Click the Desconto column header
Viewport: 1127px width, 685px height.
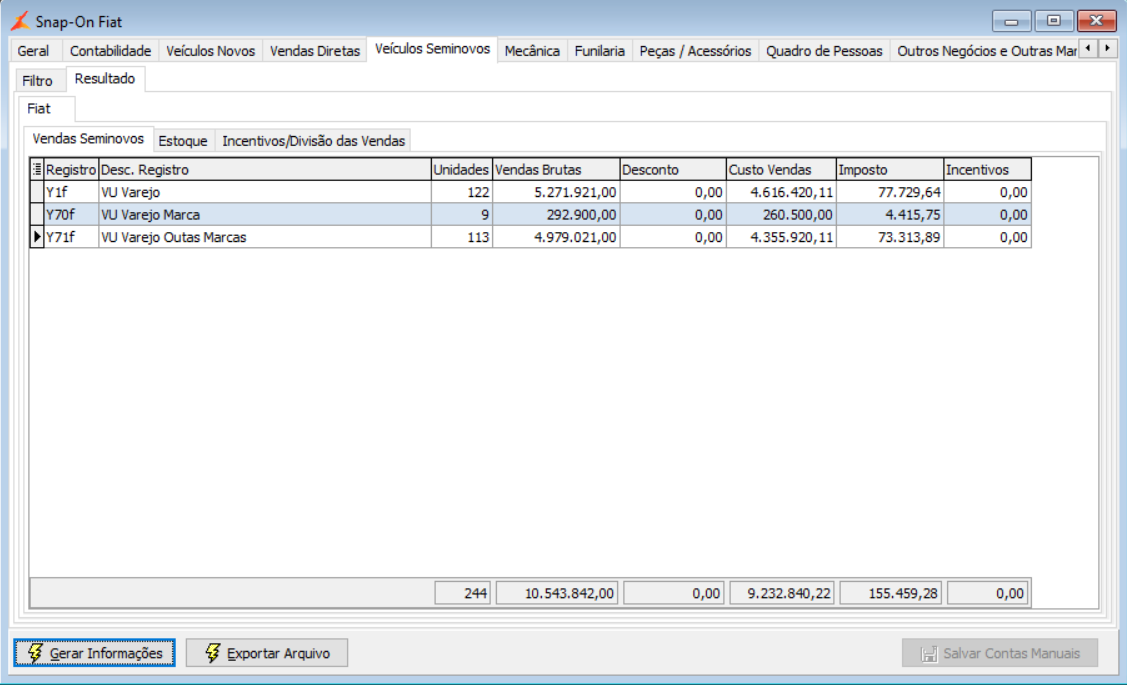click(x=673, y=170)
